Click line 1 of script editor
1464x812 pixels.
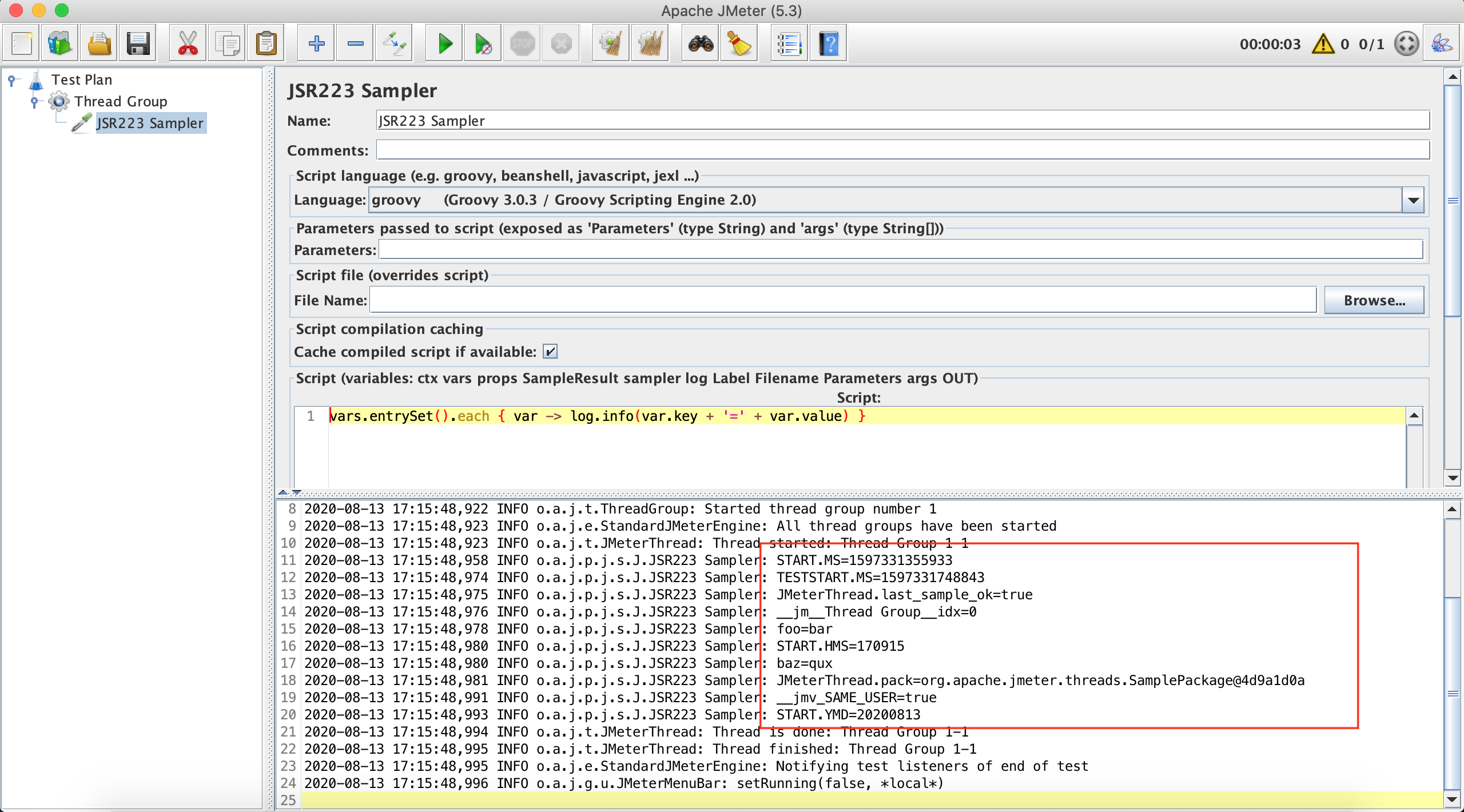tap(866, 416)
